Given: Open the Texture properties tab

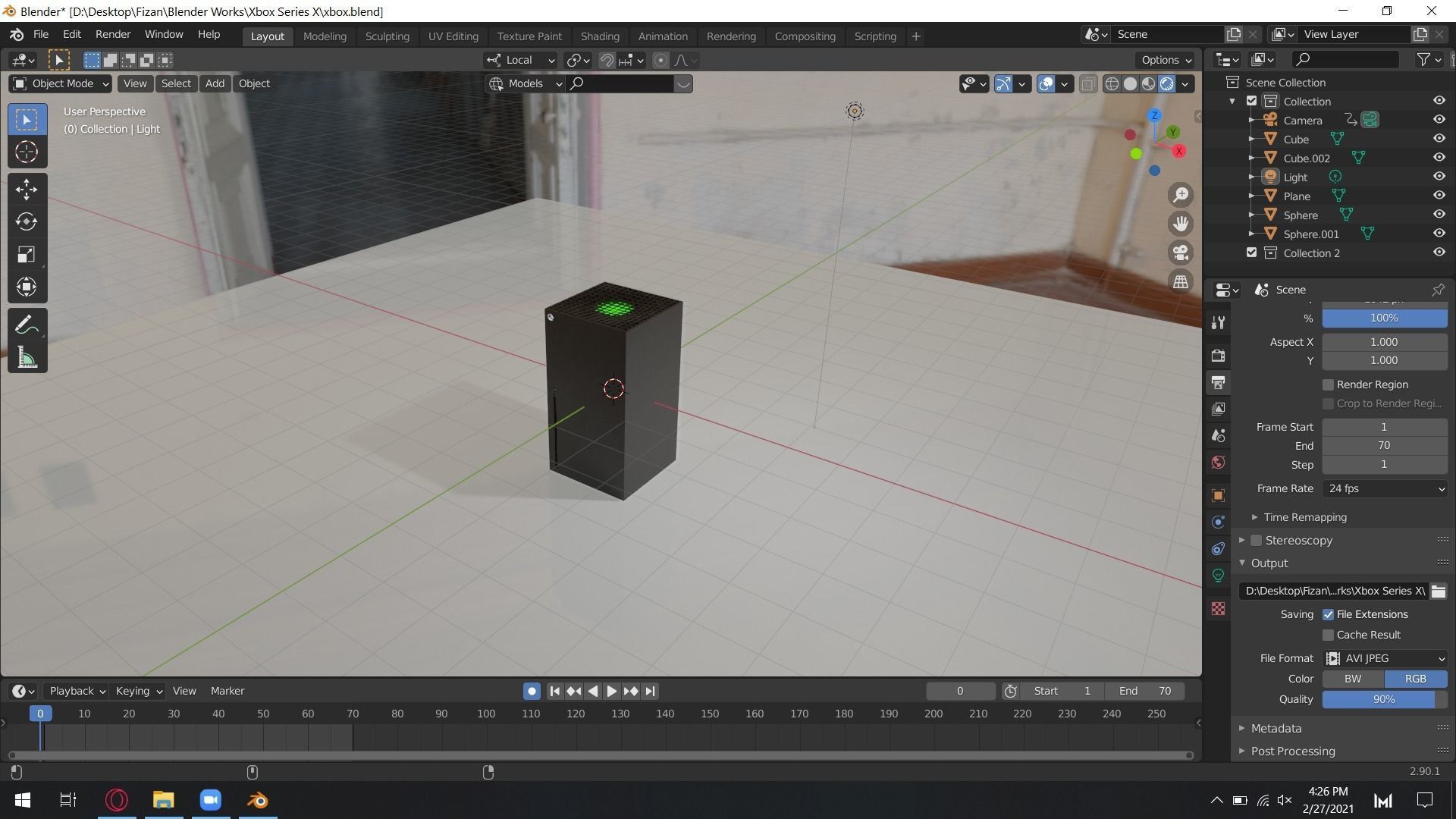Looking at the screenshot, I should (1218, 608).
